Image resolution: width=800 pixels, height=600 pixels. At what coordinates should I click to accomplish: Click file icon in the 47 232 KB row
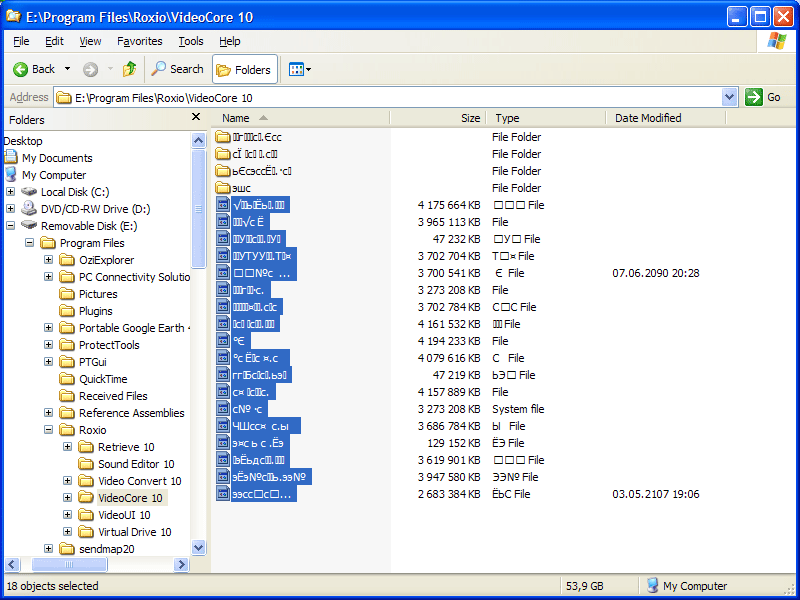tap(222, 239)
